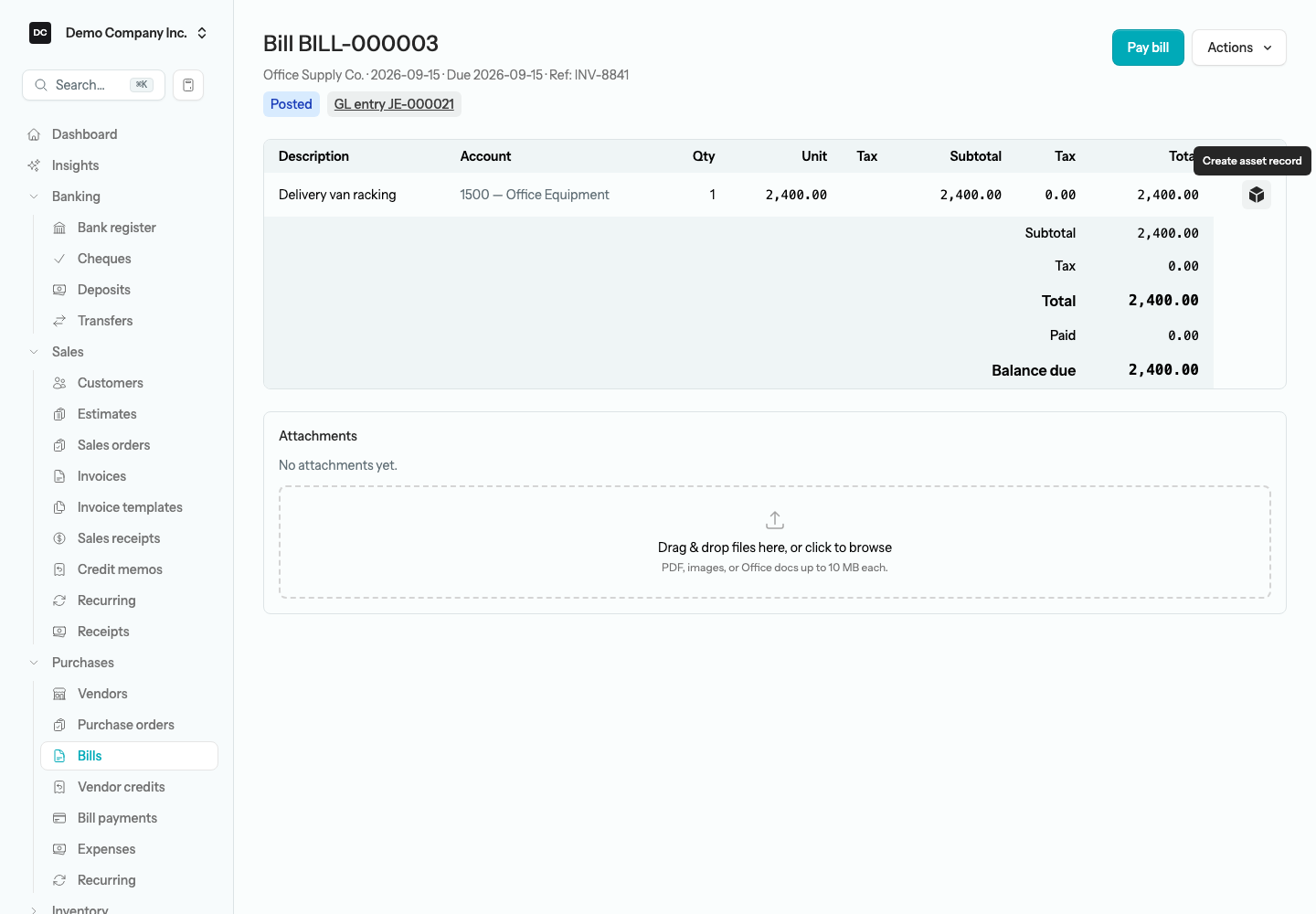Click the 1500 — Office Equipment account link
The width and height of the screenshot is (1316, 914).
click(535, 195)
